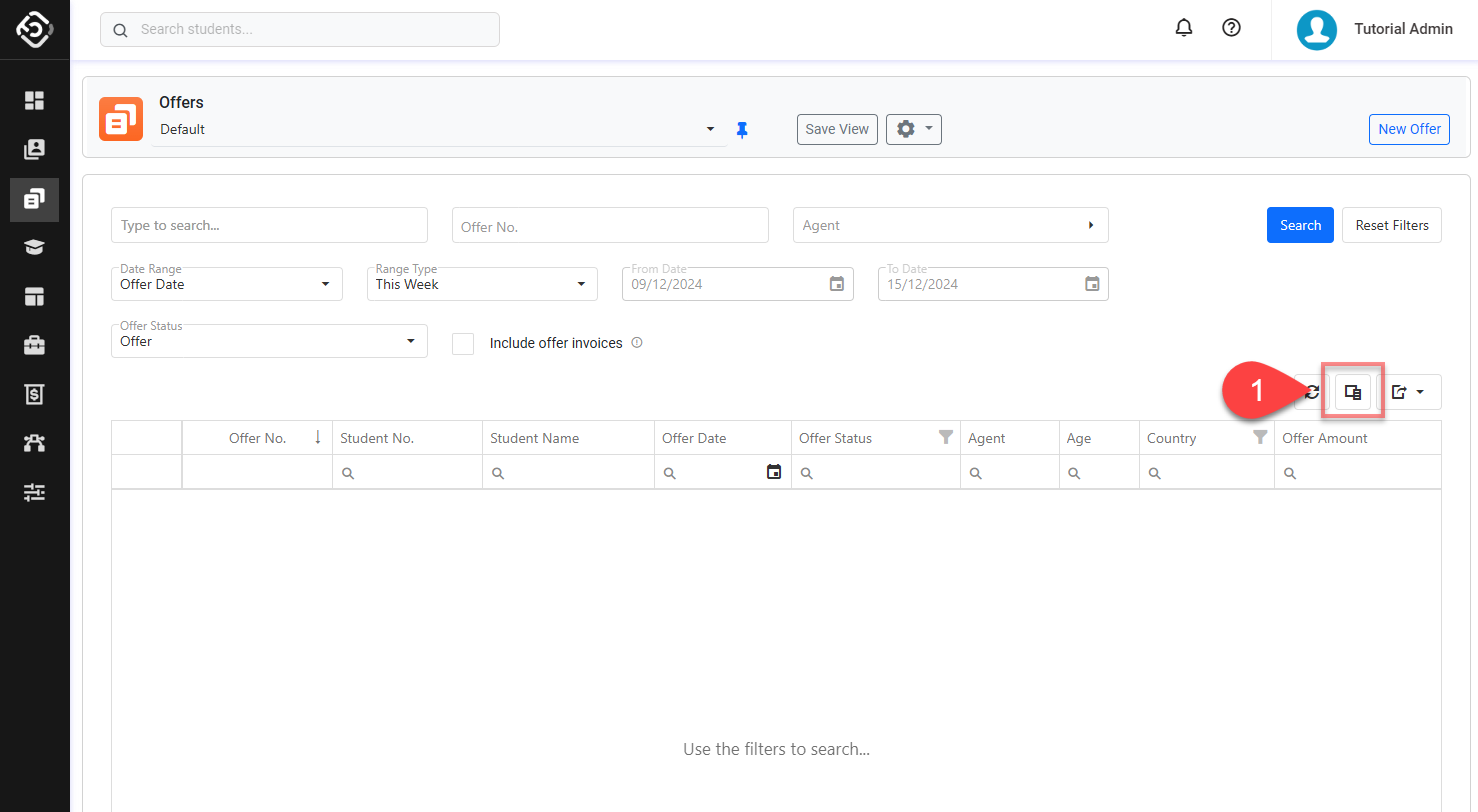
Task: Click the orange Offers module icon
Action: [121, 119]
